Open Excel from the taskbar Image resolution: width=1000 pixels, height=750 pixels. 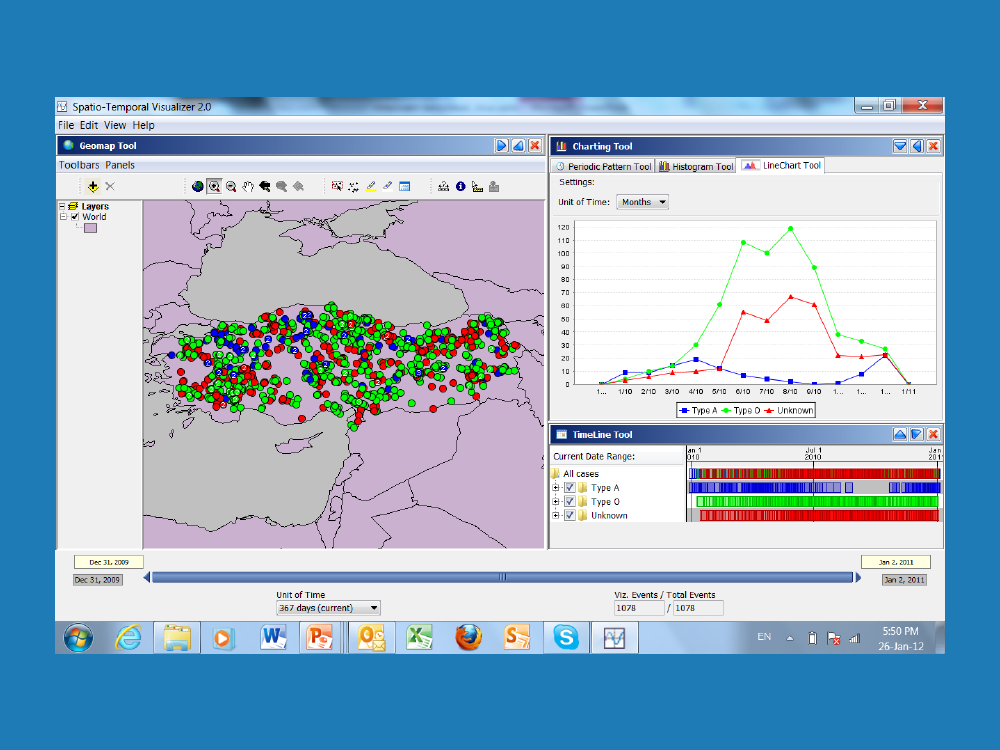pyautogui.click(x=419, y=637)
